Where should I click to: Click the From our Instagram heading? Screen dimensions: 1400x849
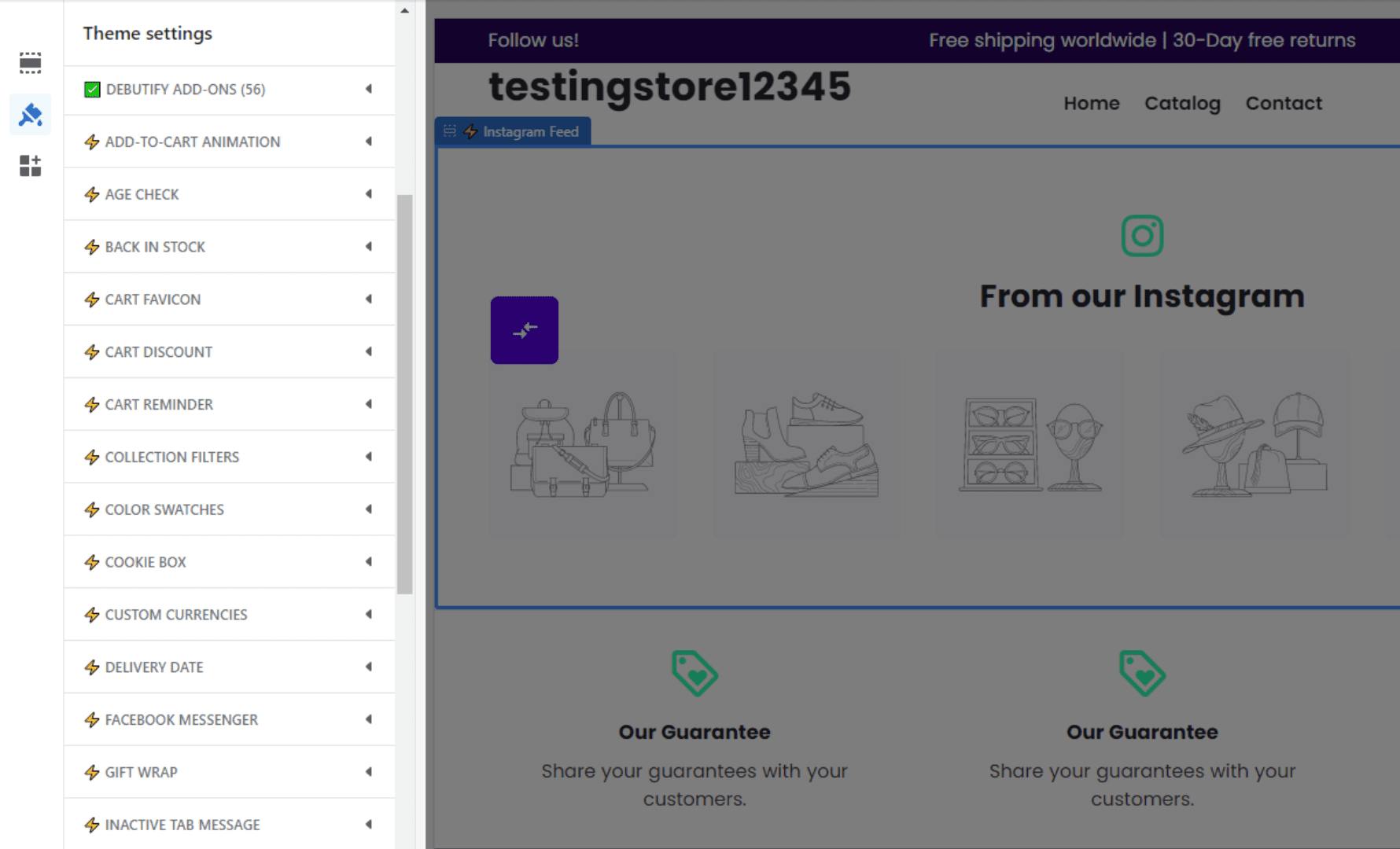point(1142,296)
